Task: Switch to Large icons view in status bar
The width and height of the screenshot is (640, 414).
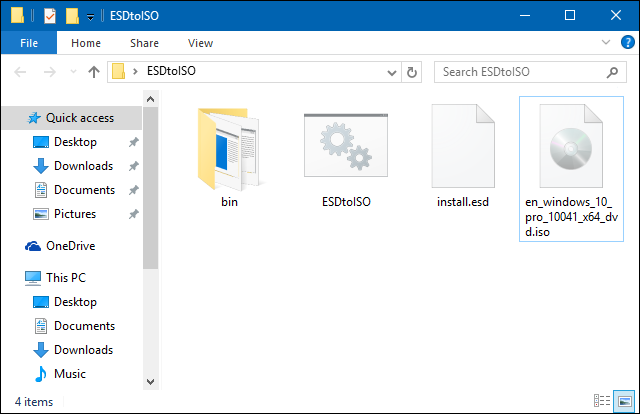Action: (625, 401)
